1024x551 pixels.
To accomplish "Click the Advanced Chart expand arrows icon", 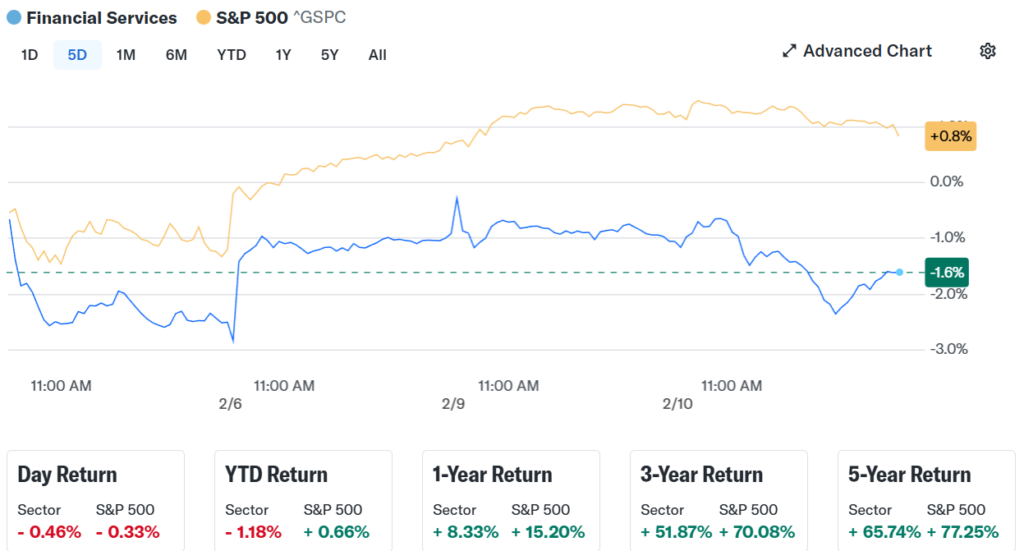I will [789, 51].
